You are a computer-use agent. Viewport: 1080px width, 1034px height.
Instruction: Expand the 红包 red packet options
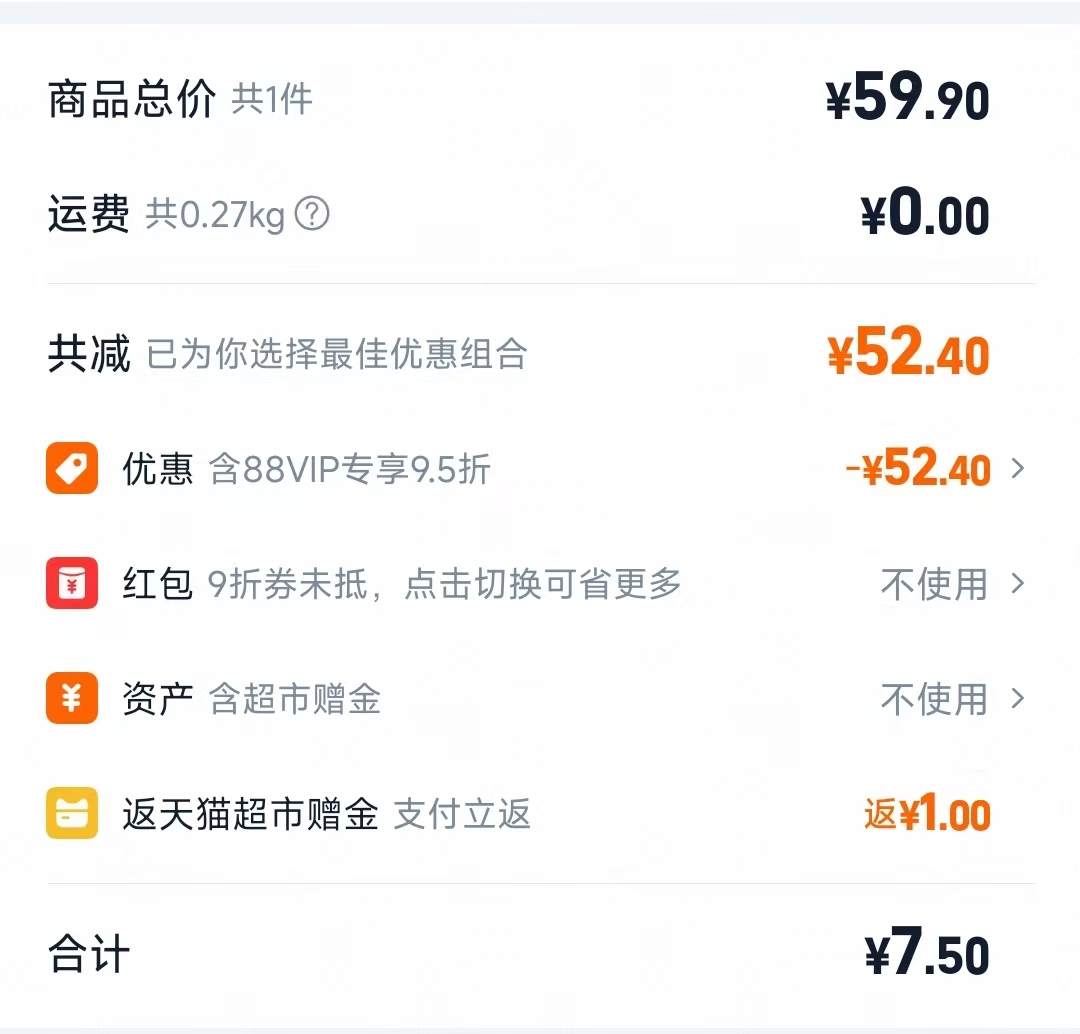(1018, 585)
